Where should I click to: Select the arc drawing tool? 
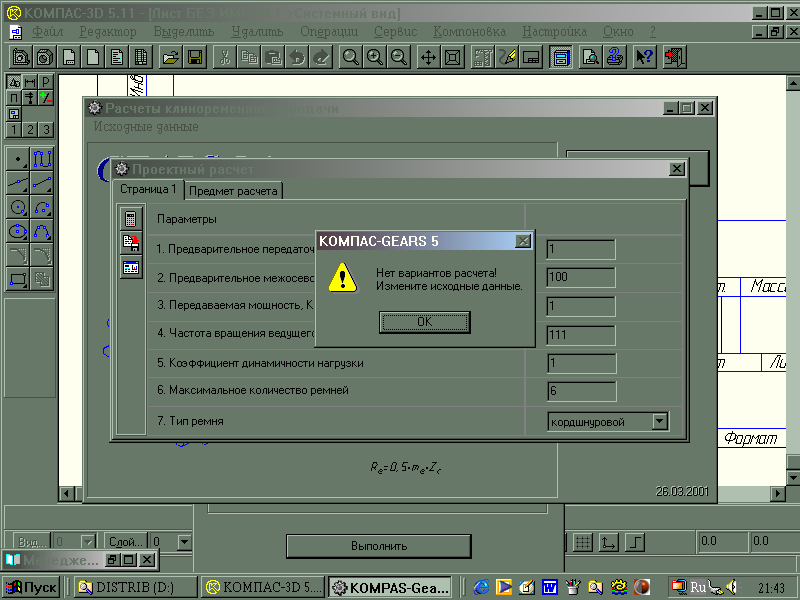pyautogui.click(x=42, y=208)
